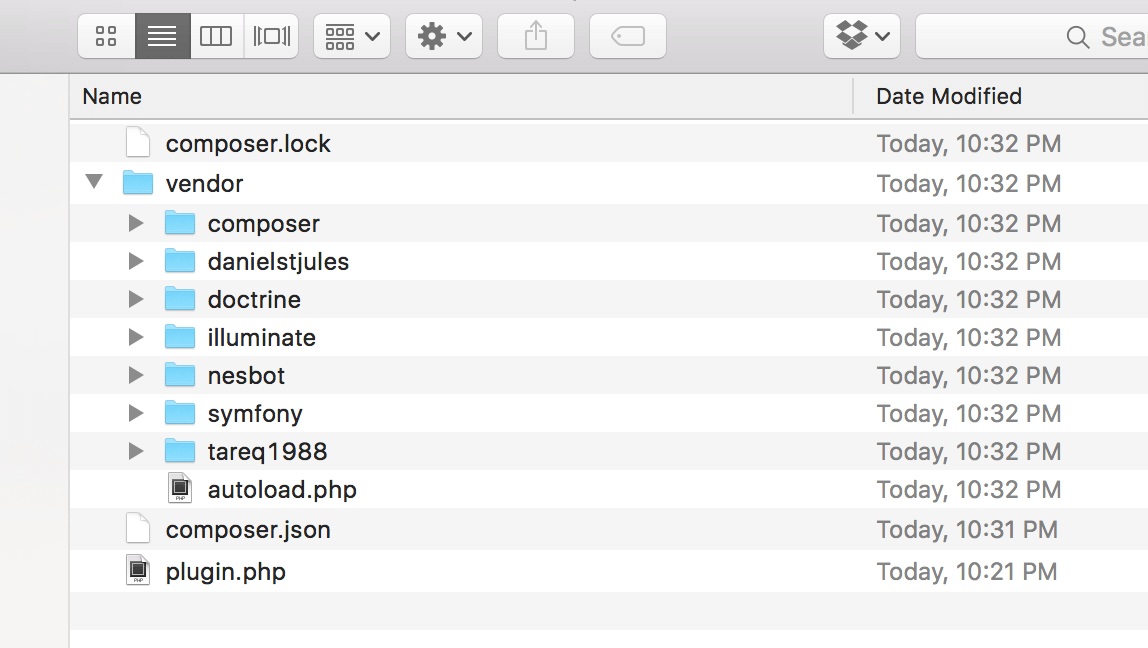1148x648 pixels.
Task: Click the Share toolbar button
Action: click(536, 36)
